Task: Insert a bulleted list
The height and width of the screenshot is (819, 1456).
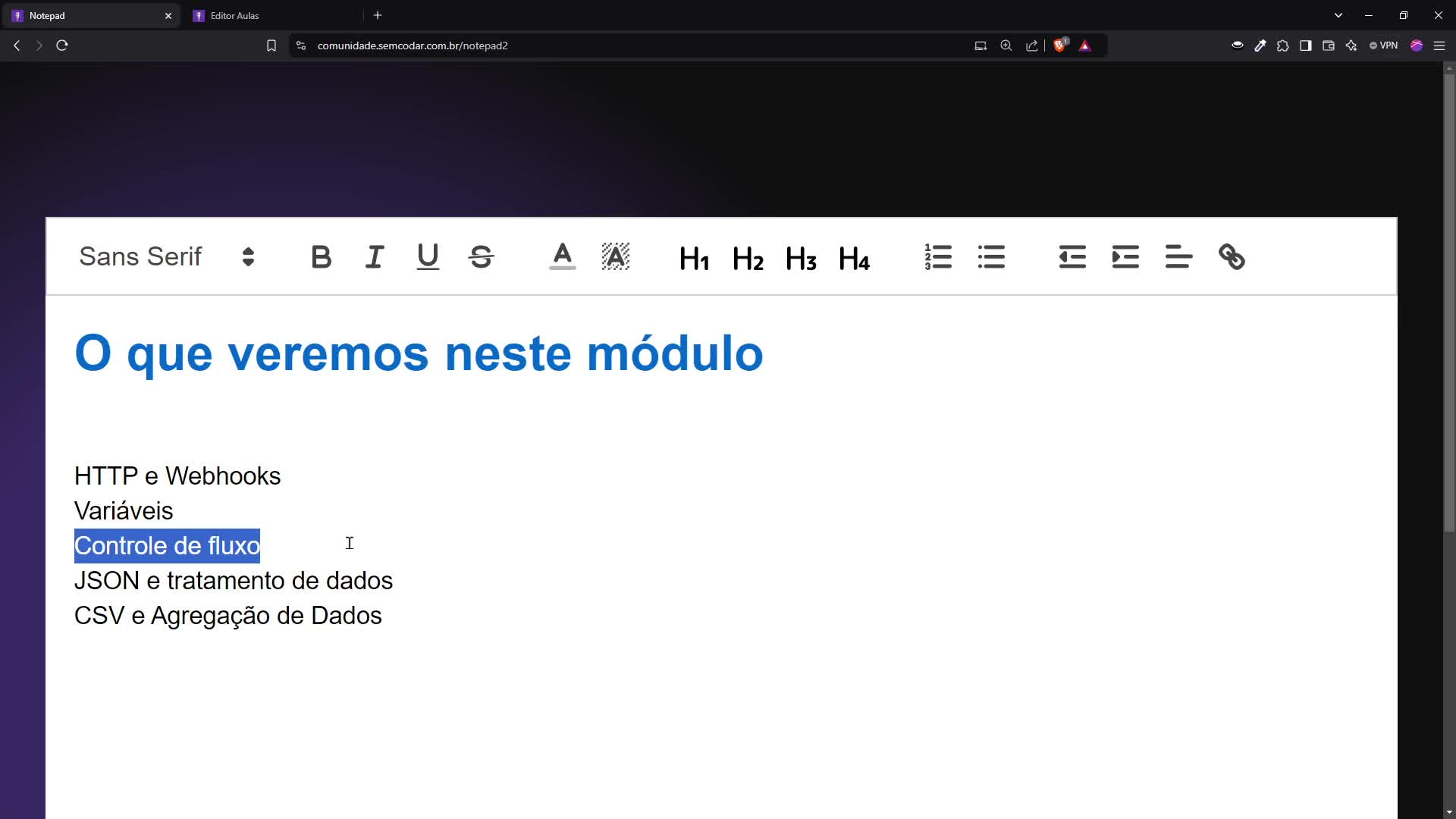Action: click(991, 257)
